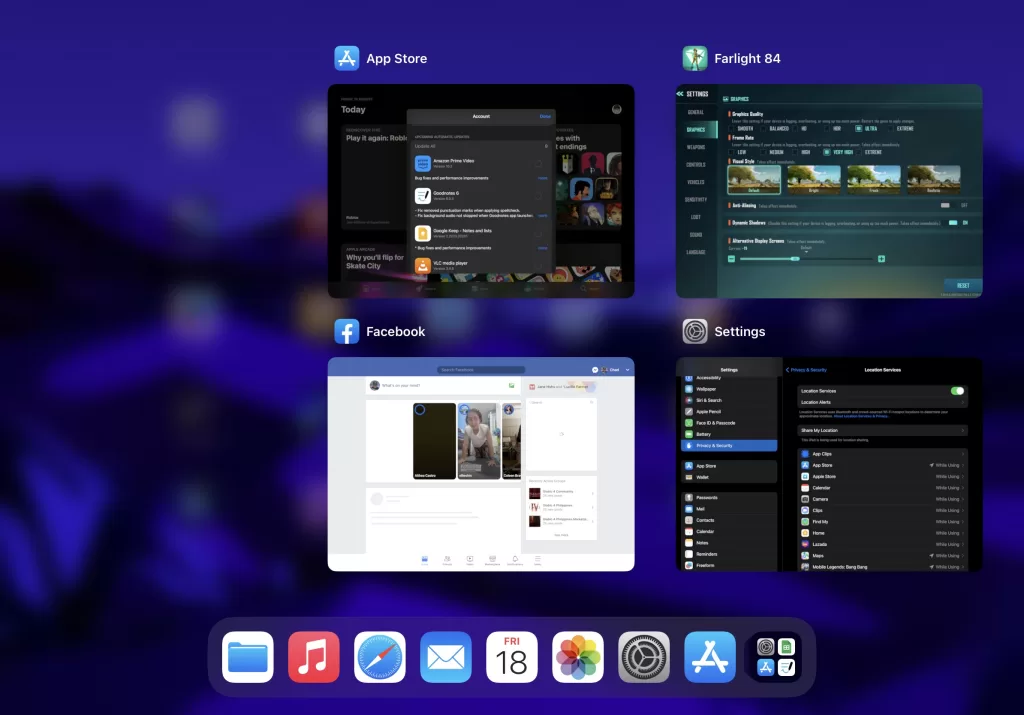Open Calendar While Using chevron
Viewport: 1024px width, 715px height.
tap(962, 488)
